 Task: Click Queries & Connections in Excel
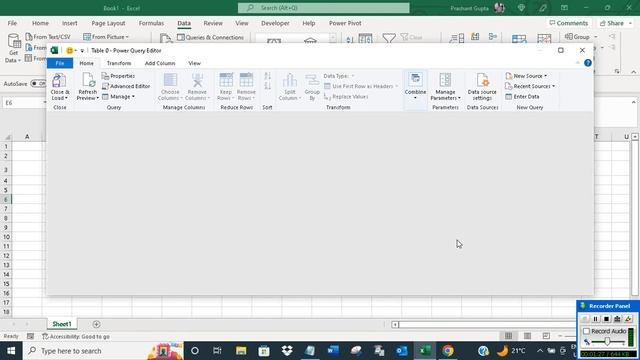pos(211,37)
